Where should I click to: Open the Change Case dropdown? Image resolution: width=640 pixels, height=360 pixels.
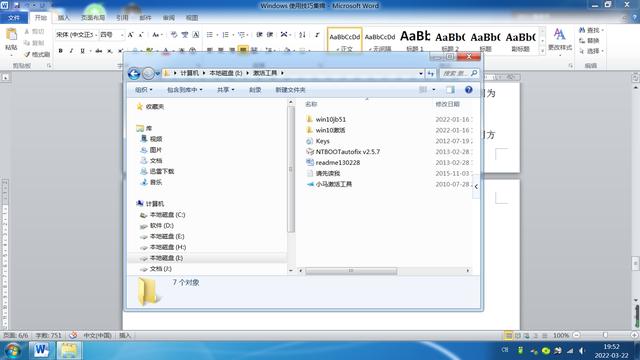157,35
